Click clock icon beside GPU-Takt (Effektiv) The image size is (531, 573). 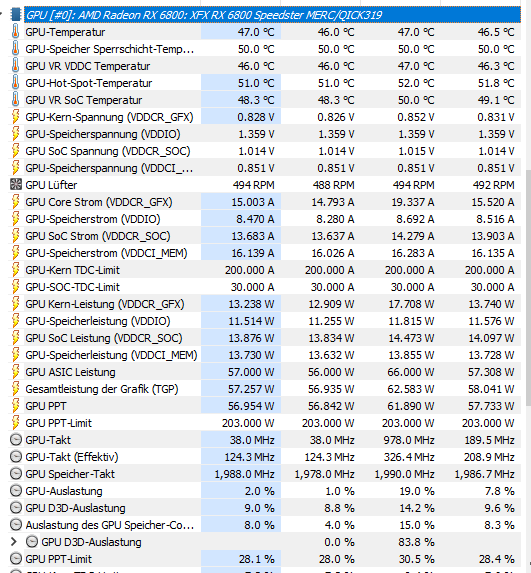pyautogui.click(x=16, y=457)
